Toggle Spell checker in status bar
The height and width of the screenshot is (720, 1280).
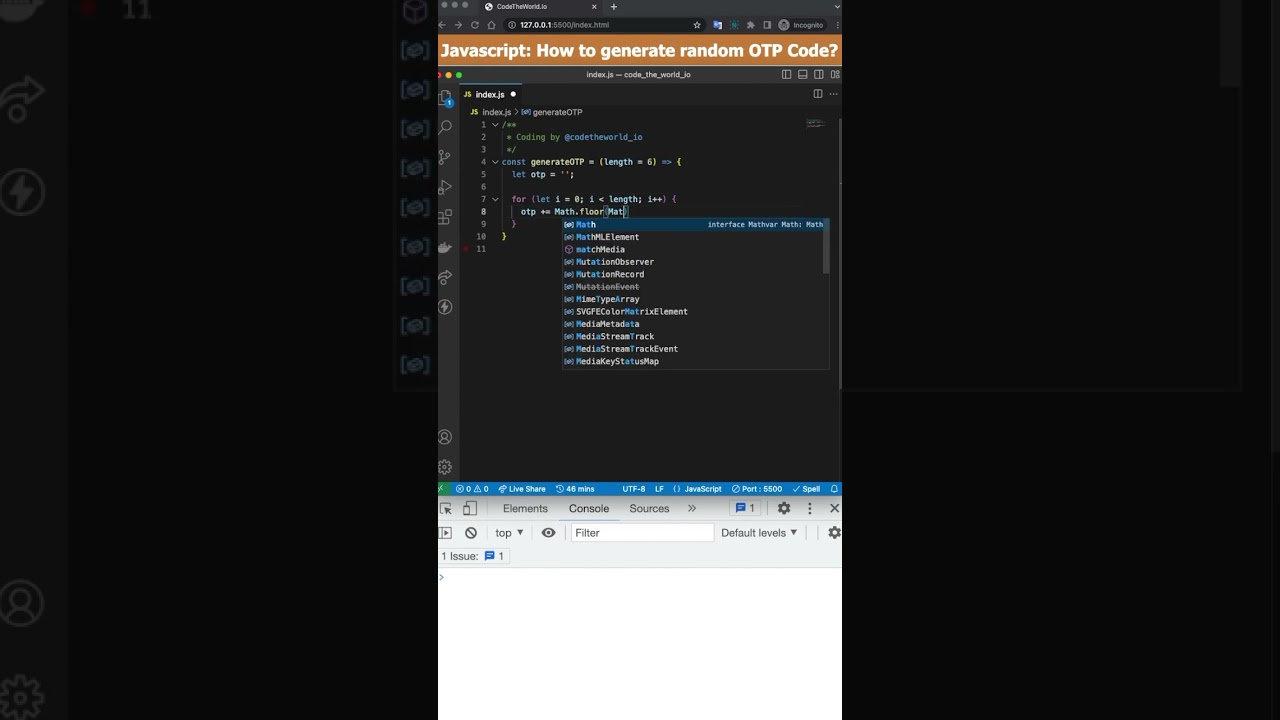pyautogui.click(x=807, y=489)
